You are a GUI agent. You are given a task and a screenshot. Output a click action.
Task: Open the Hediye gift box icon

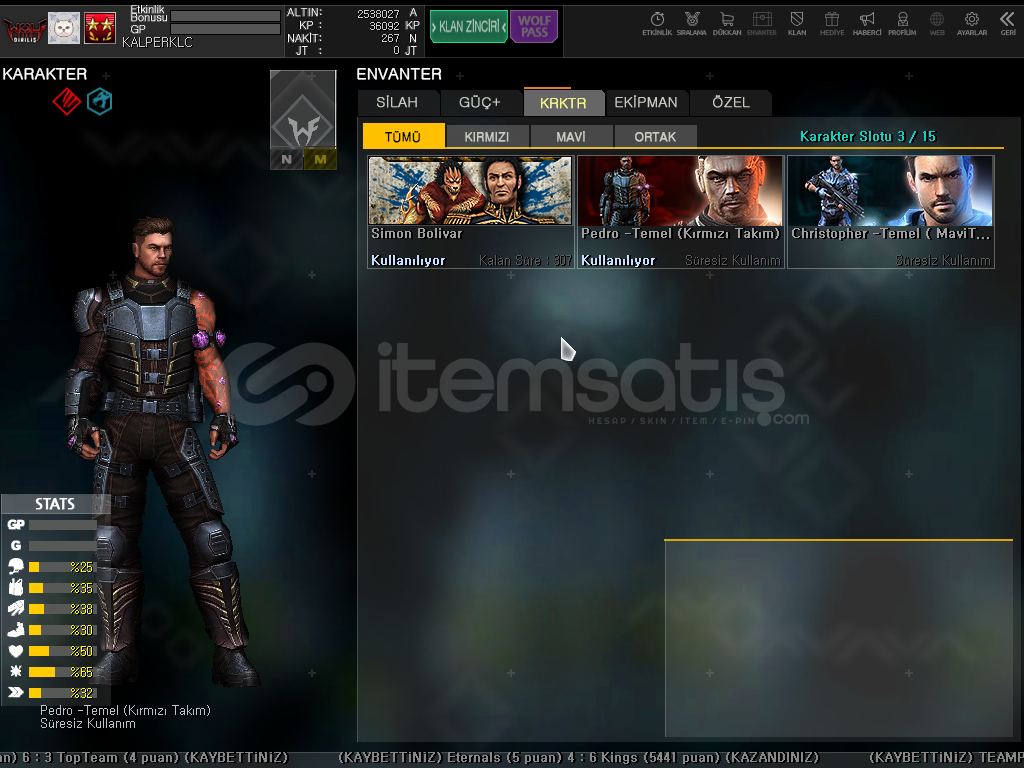[x=831, y=24]
